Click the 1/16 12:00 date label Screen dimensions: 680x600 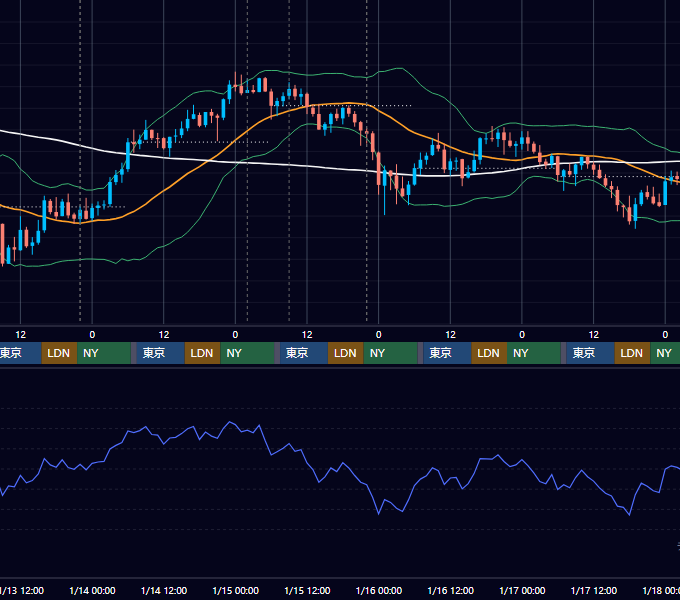point(451,590)
